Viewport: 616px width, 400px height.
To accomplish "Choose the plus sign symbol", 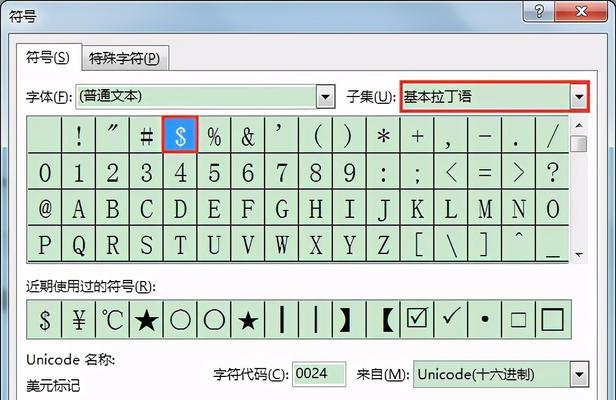I will click(417, 135).
